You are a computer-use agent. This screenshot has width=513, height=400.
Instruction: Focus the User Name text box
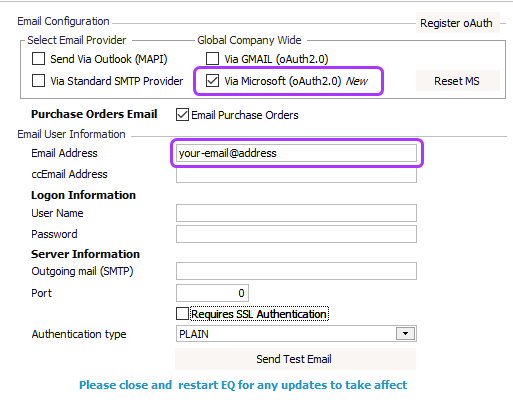point(296,213)
